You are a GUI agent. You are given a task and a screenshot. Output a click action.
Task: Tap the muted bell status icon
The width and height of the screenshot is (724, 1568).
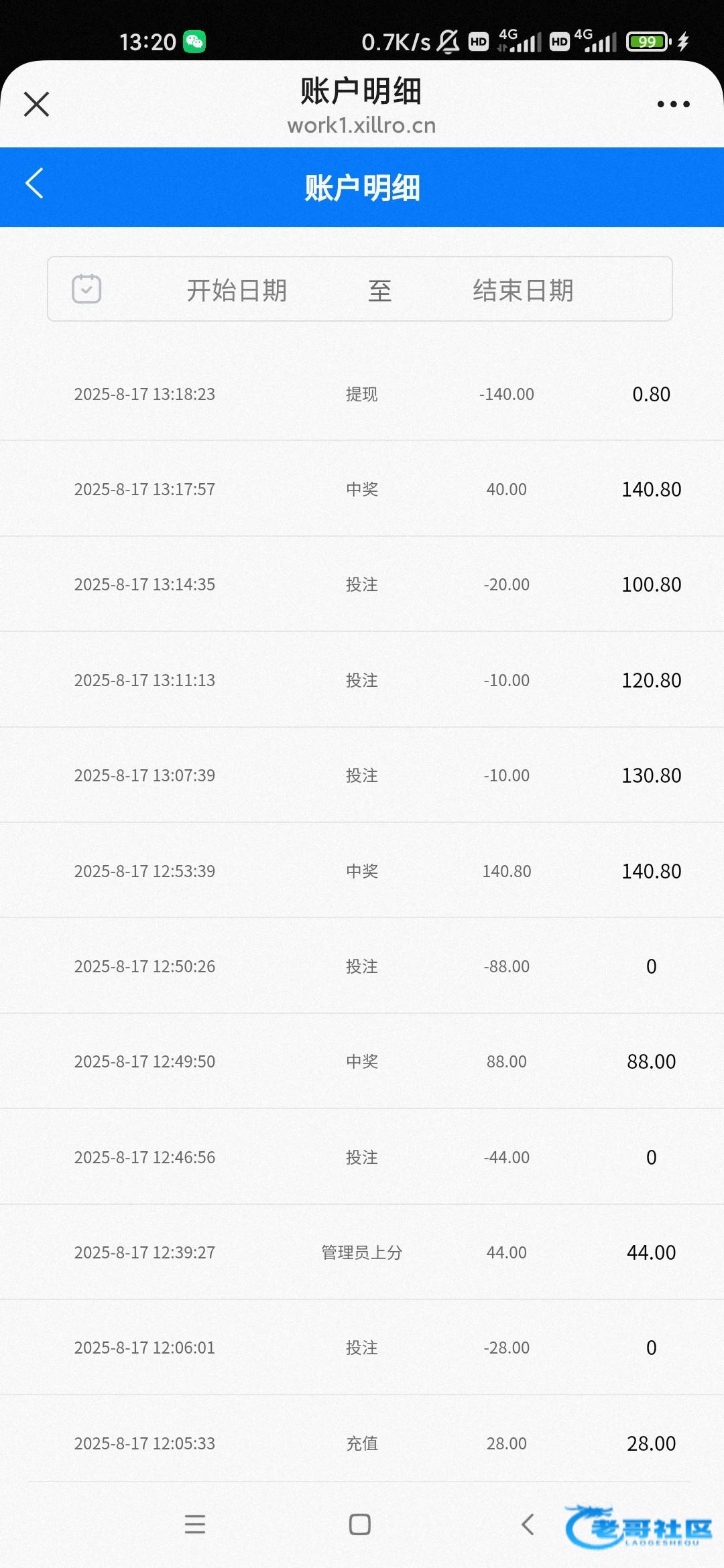[448, 42]
